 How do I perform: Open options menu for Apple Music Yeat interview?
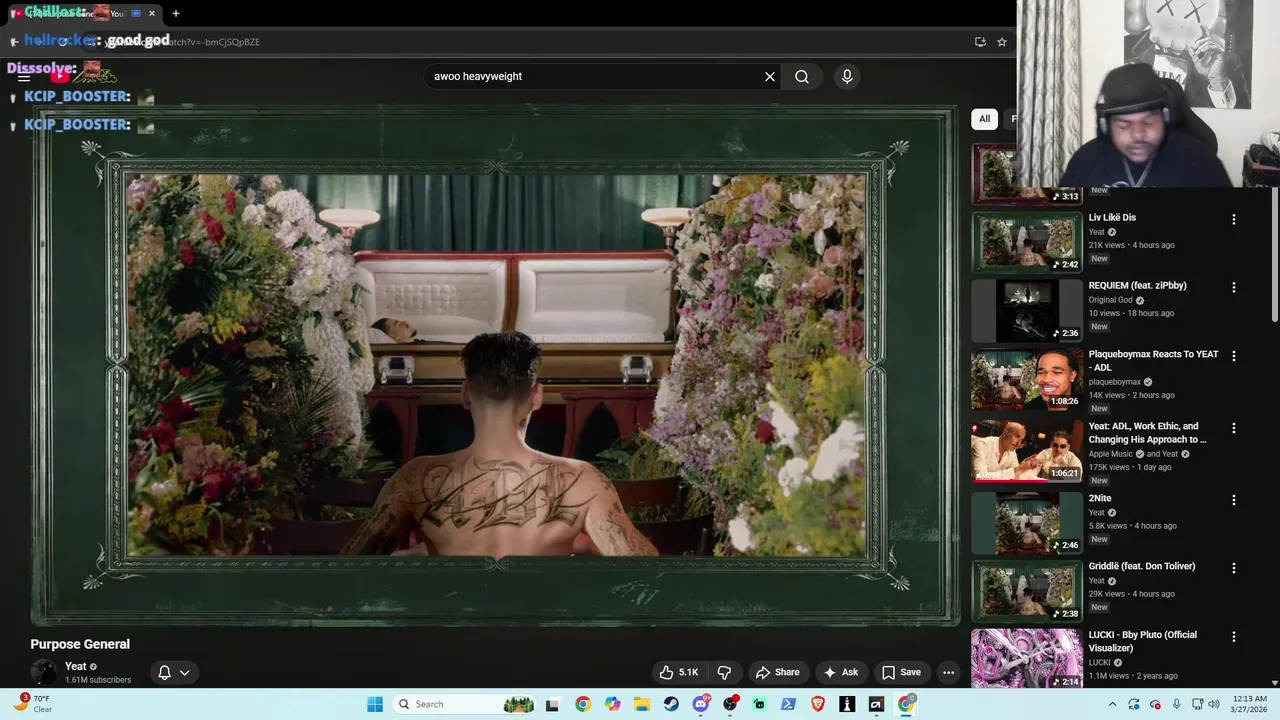click(x=1233, y=427)
